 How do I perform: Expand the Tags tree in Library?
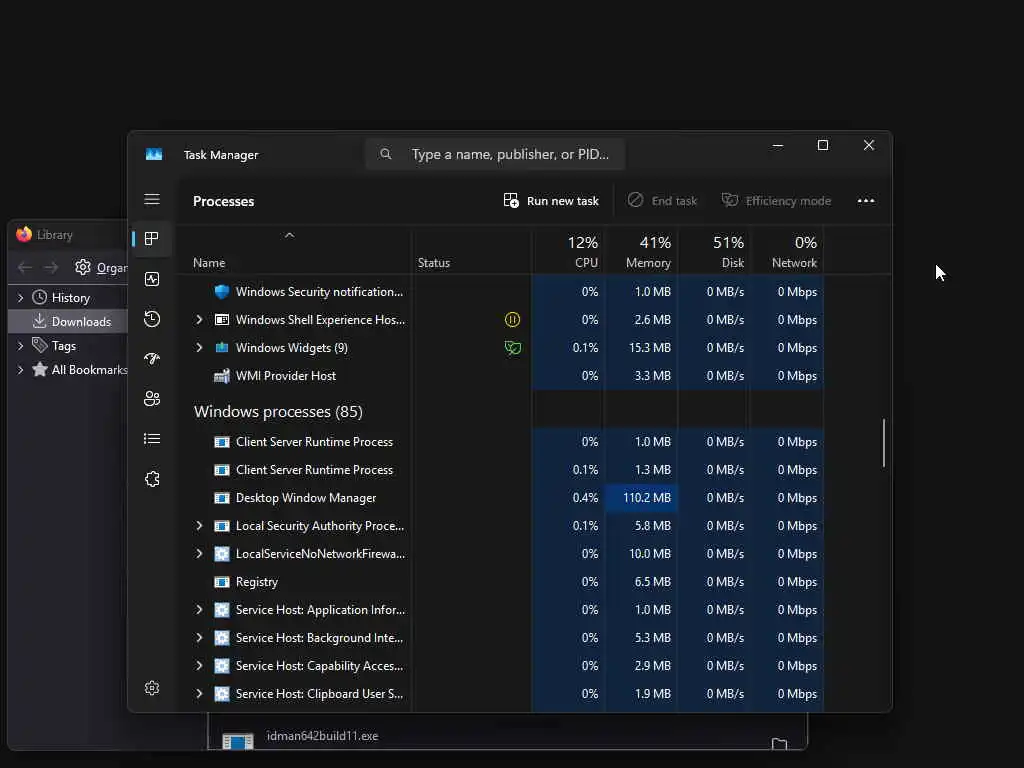(20, 345)
